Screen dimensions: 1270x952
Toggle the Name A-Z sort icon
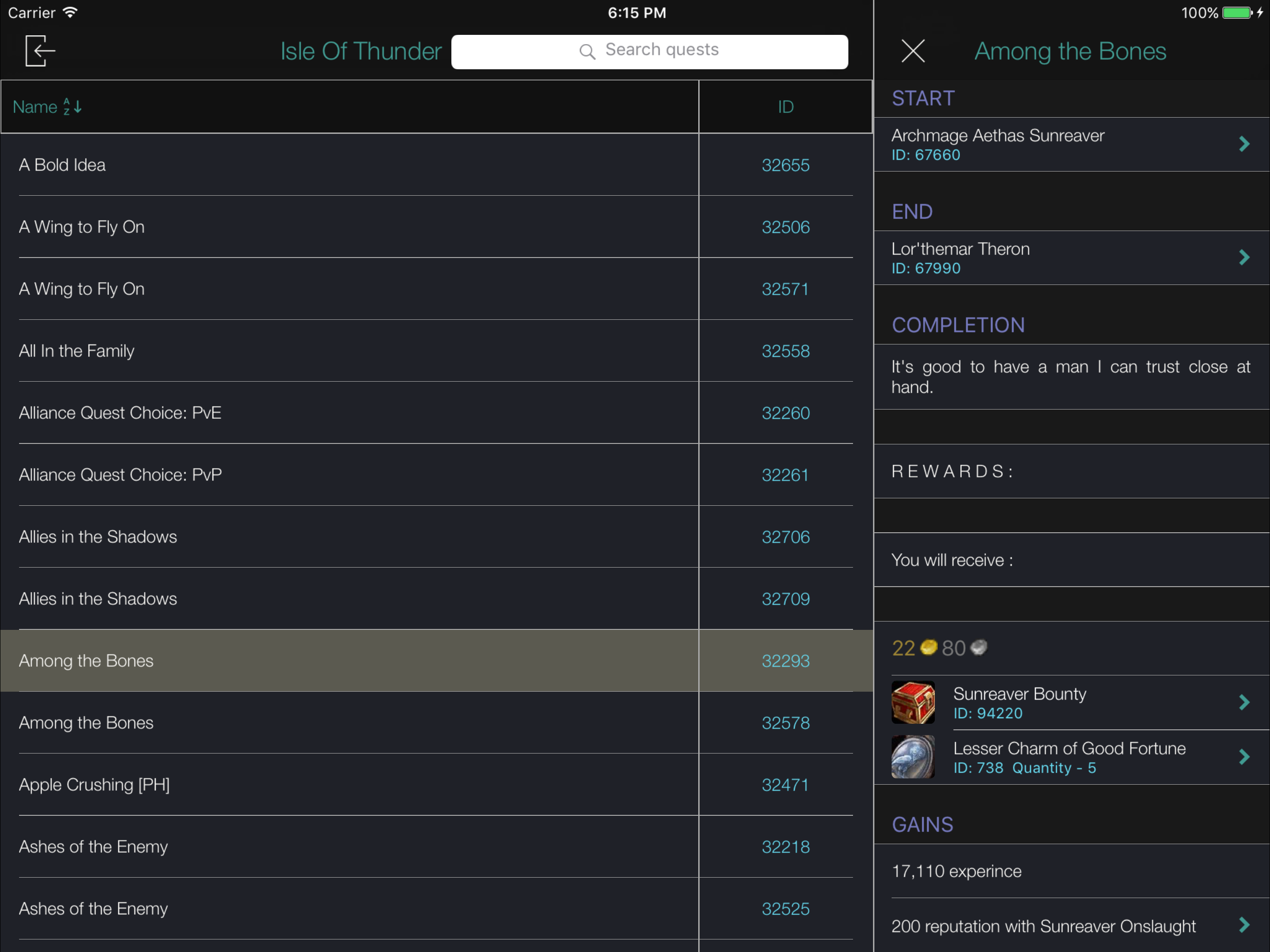[73, 107]
